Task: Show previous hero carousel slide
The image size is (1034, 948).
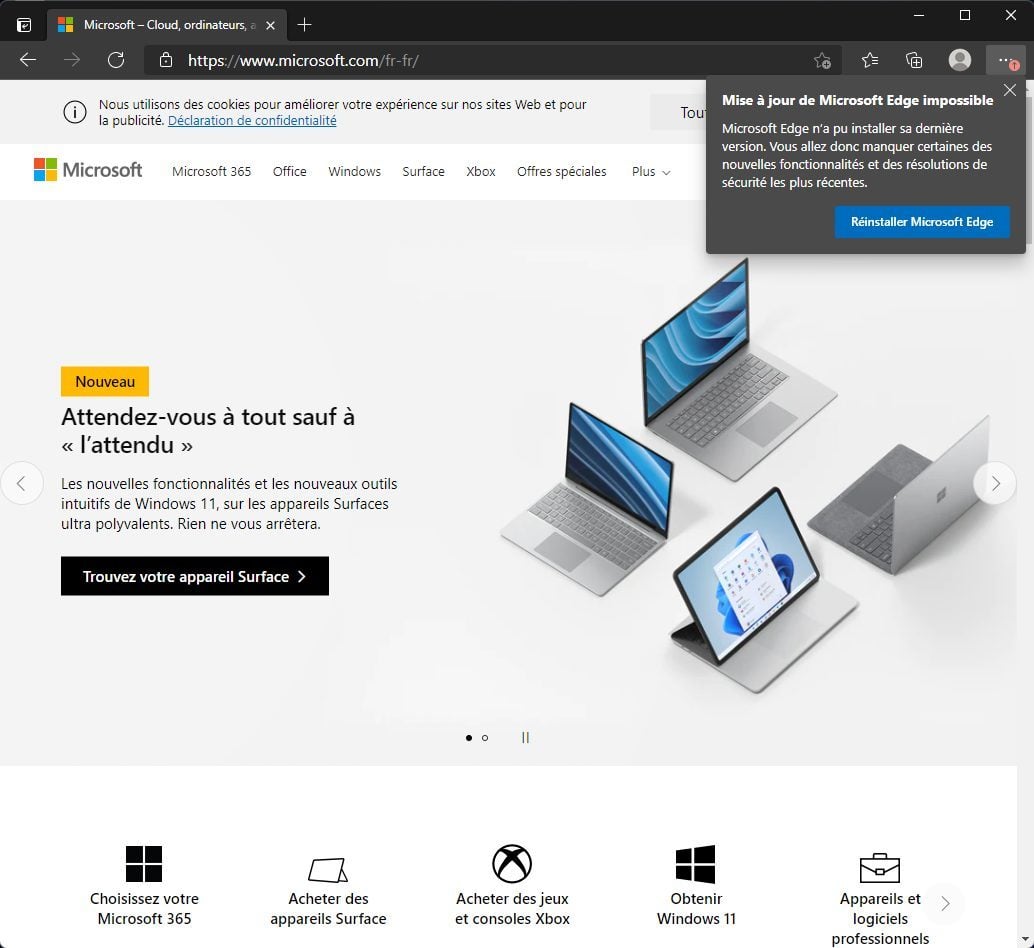Action: point(22,483)
